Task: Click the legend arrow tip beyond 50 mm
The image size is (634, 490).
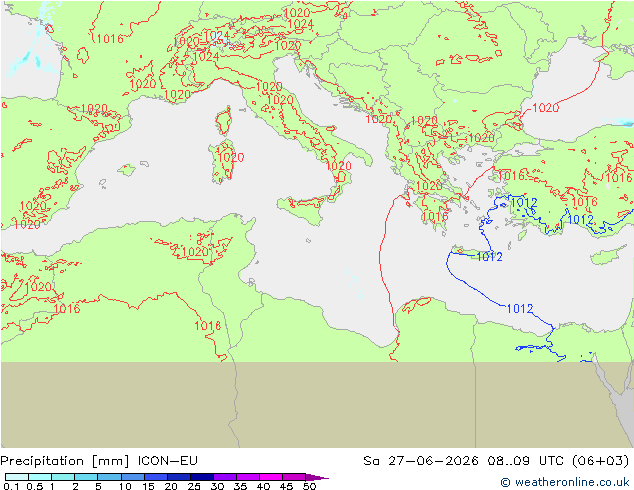Action: point(317,477)
